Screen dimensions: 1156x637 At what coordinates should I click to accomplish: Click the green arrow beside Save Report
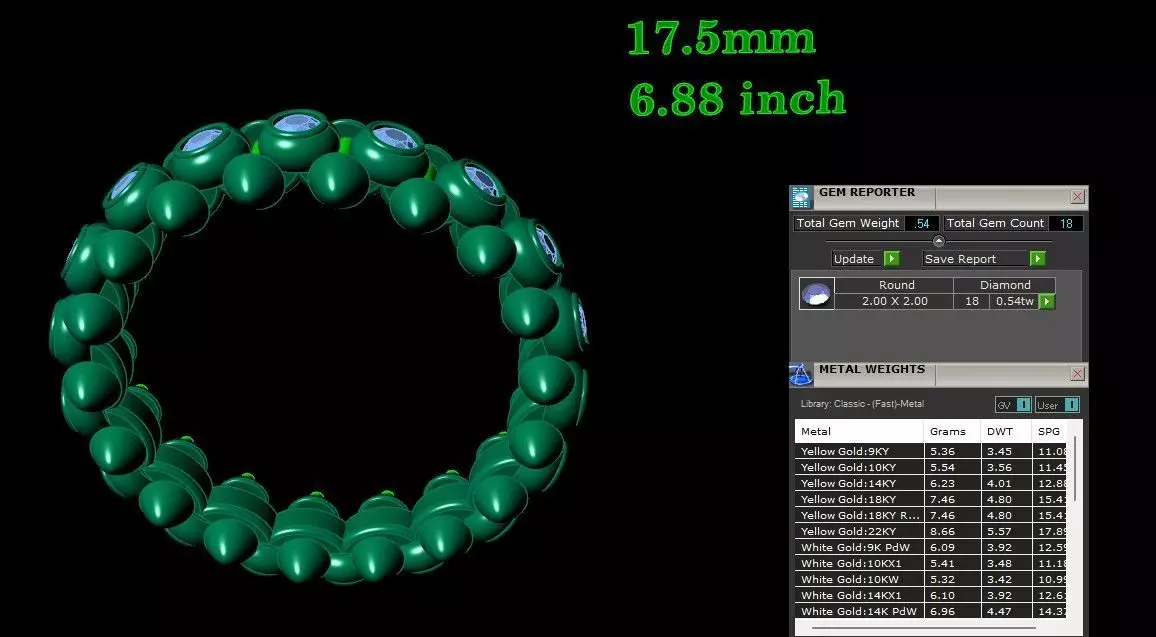pos(1038,259)
